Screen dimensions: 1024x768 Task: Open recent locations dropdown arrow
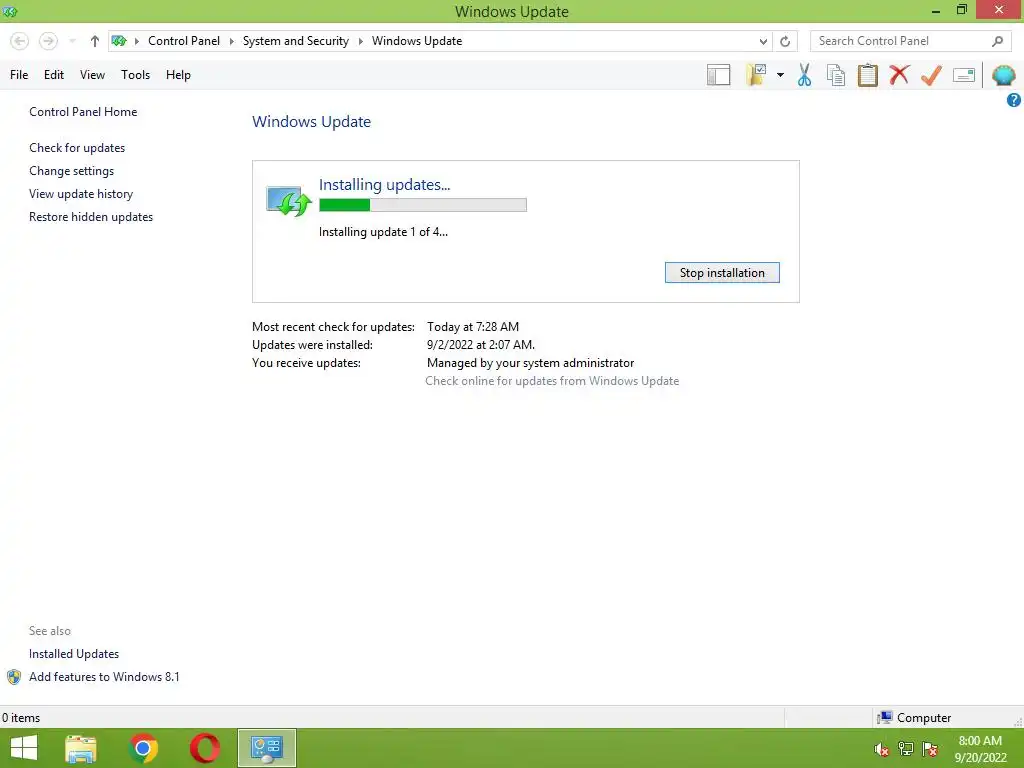click(x=72, y=41)
